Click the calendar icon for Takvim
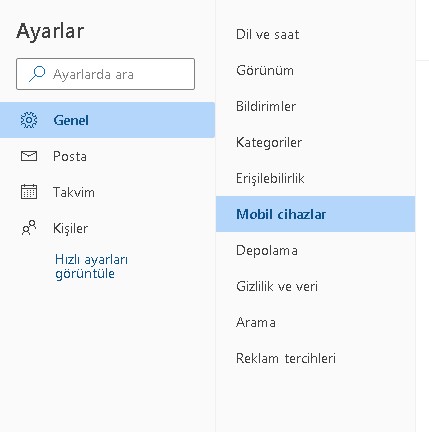Image resolution: width=429 pixels, height=432 pixels. point(29,192)
